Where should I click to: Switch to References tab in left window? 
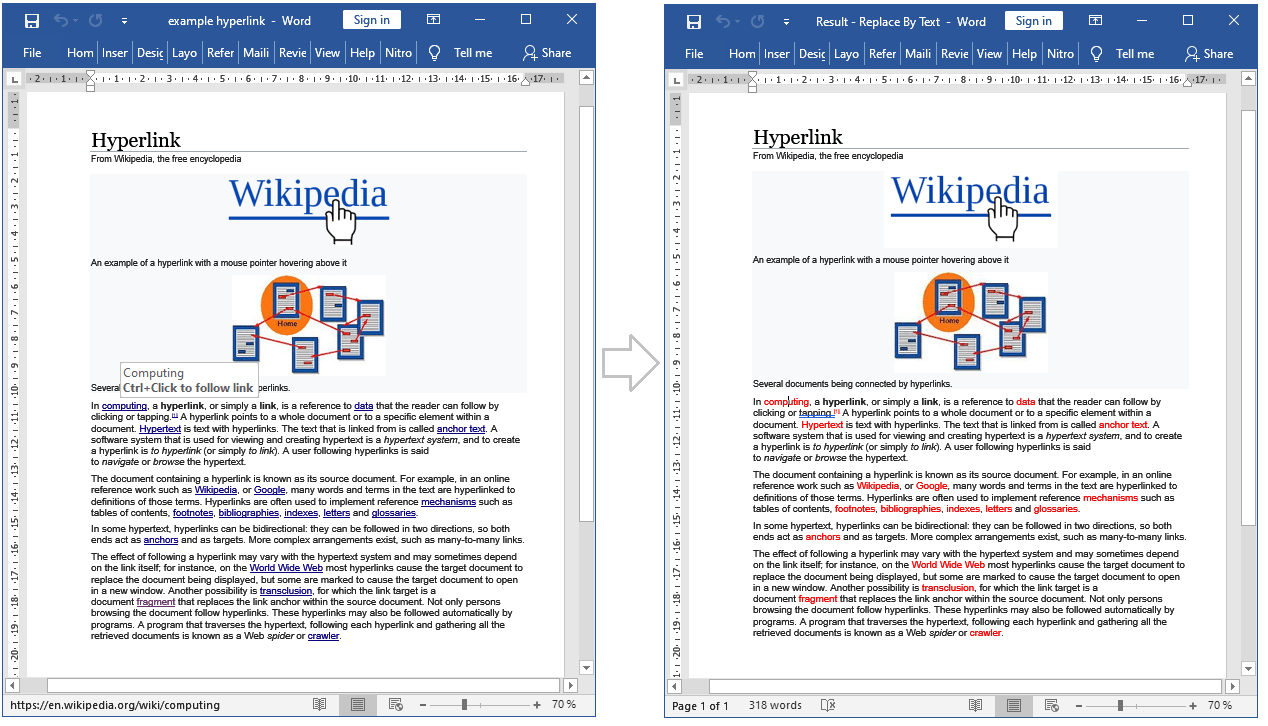221,53
